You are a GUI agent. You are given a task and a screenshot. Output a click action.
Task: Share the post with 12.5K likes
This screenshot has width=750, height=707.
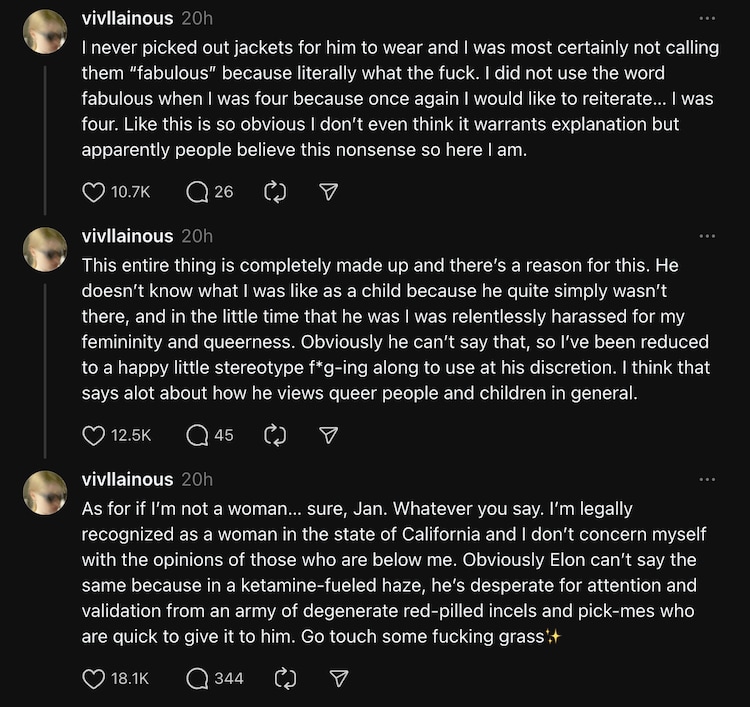(x=327, y=435)
